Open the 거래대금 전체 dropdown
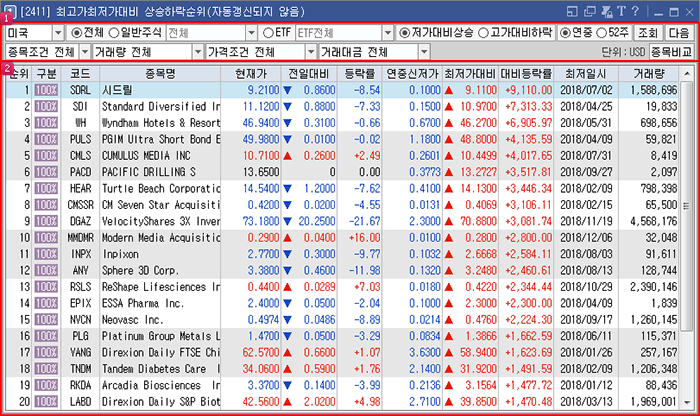The image size is (700, 416). pos(425,52)
